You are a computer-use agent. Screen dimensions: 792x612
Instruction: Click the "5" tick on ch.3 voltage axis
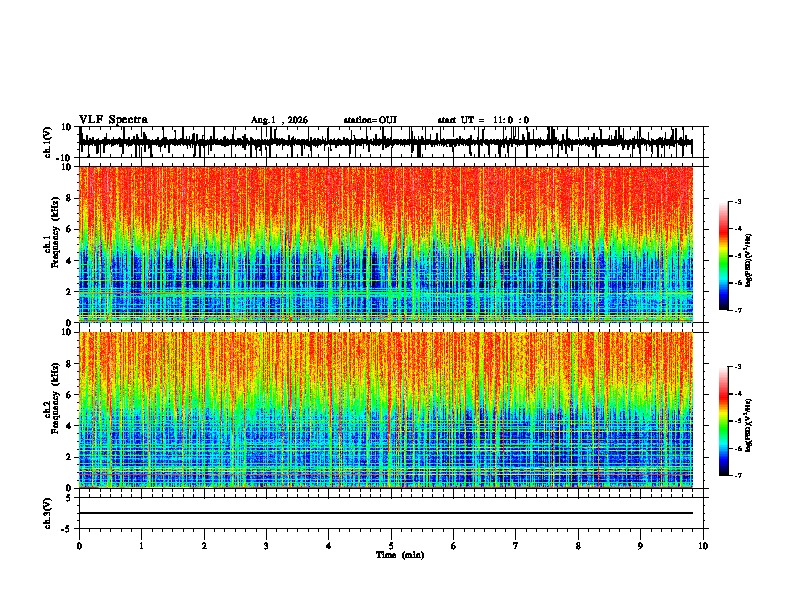click(69, 498)
